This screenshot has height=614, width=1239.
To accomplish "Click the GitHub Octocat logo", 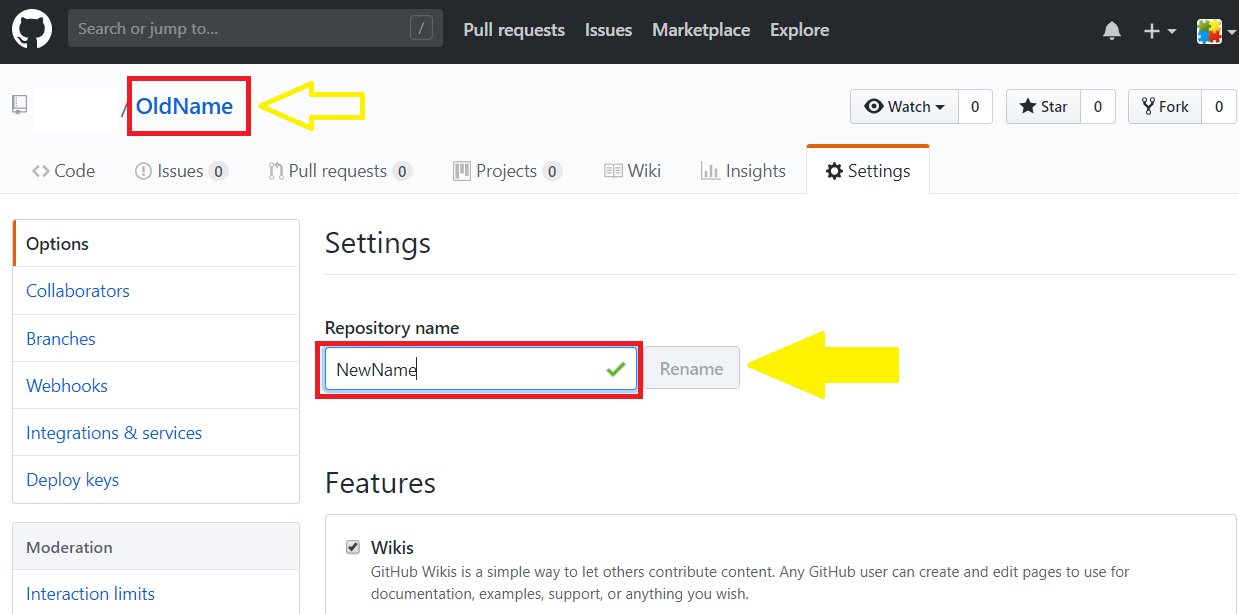I will pyautogui.click(x=32, y=29).
